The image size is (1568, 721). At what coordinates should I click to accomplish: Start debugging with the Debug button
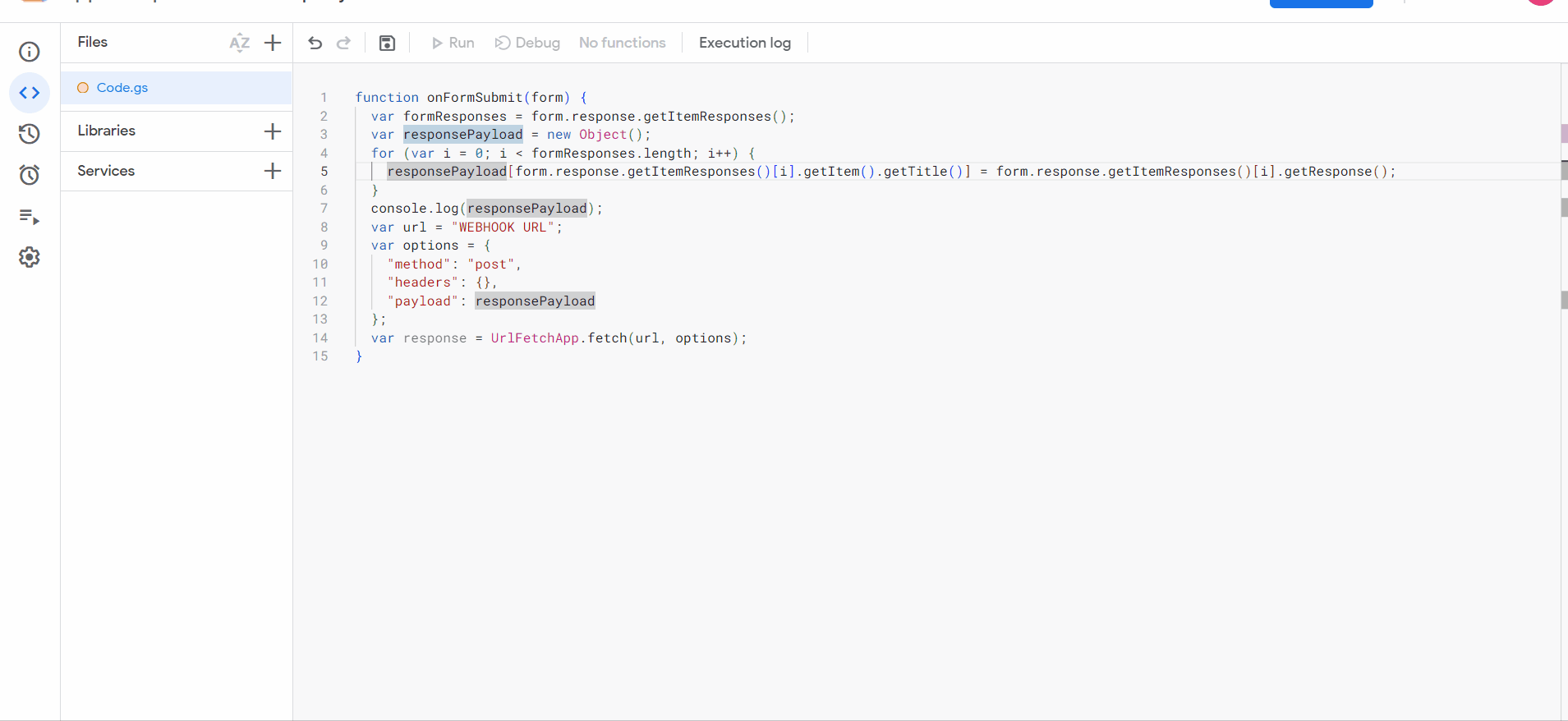tap(527, 43)
